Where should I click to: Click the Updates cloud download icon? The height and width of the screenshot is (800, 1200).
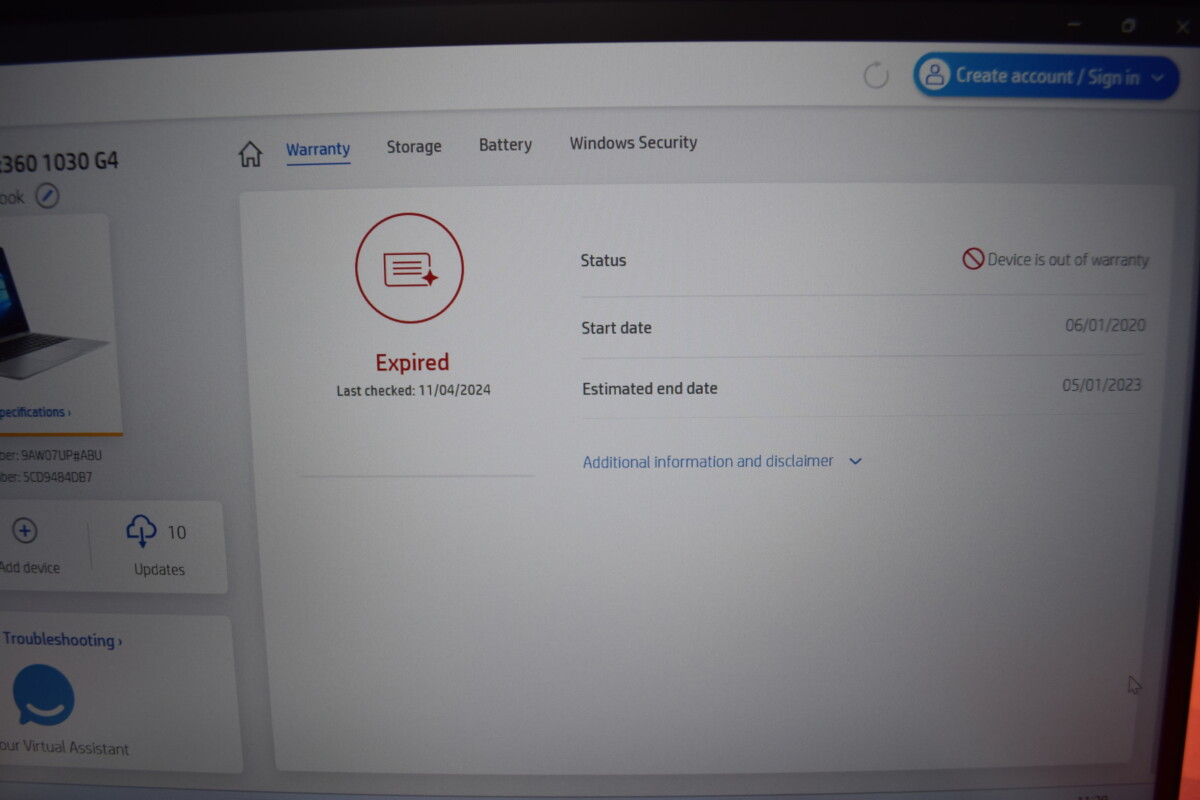[141, 530]
